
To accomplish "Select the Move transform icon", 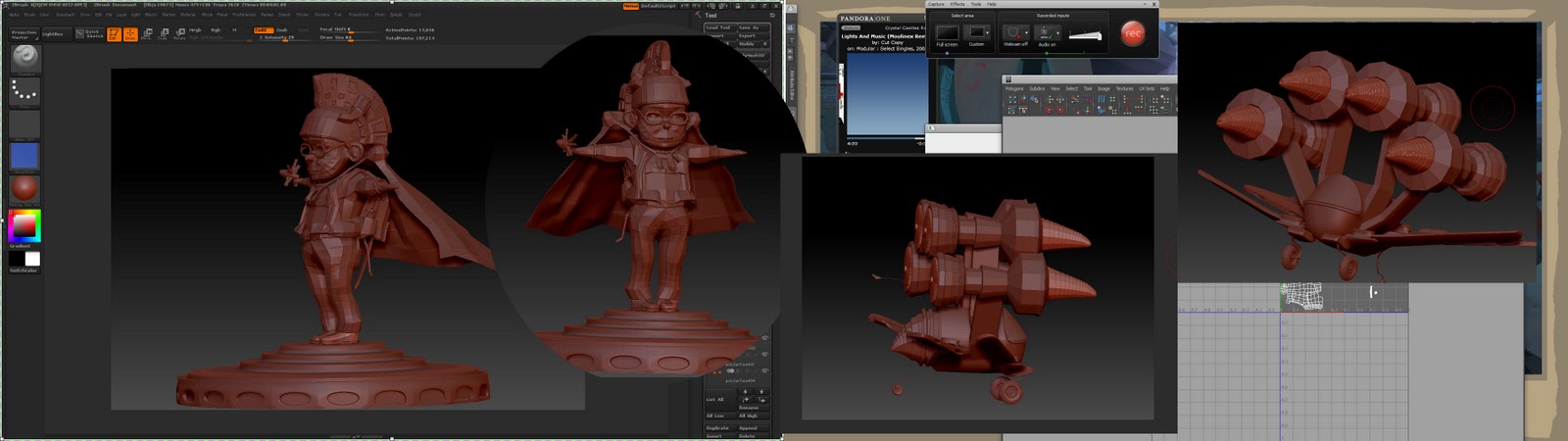I will (147, 34).
